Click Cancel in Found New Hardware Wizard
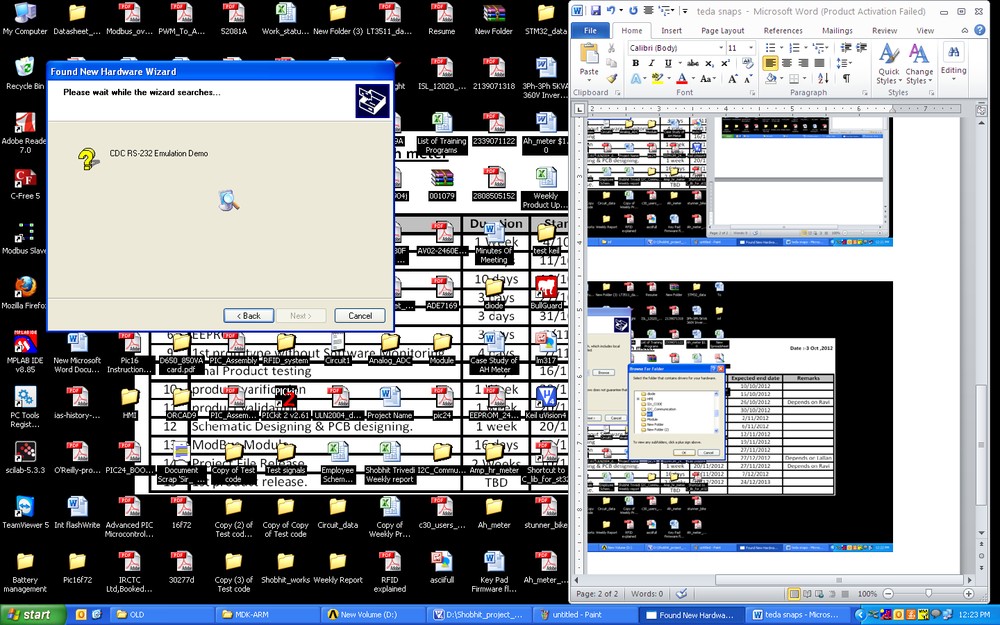The height and width of the screenshot is (625, 1000). [360, 316]
